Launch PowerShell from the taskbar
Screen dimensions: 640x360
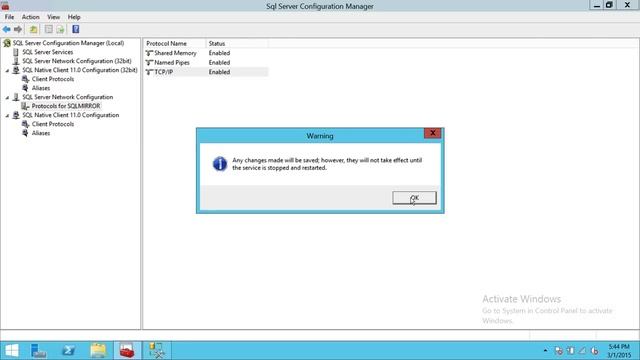68,351
